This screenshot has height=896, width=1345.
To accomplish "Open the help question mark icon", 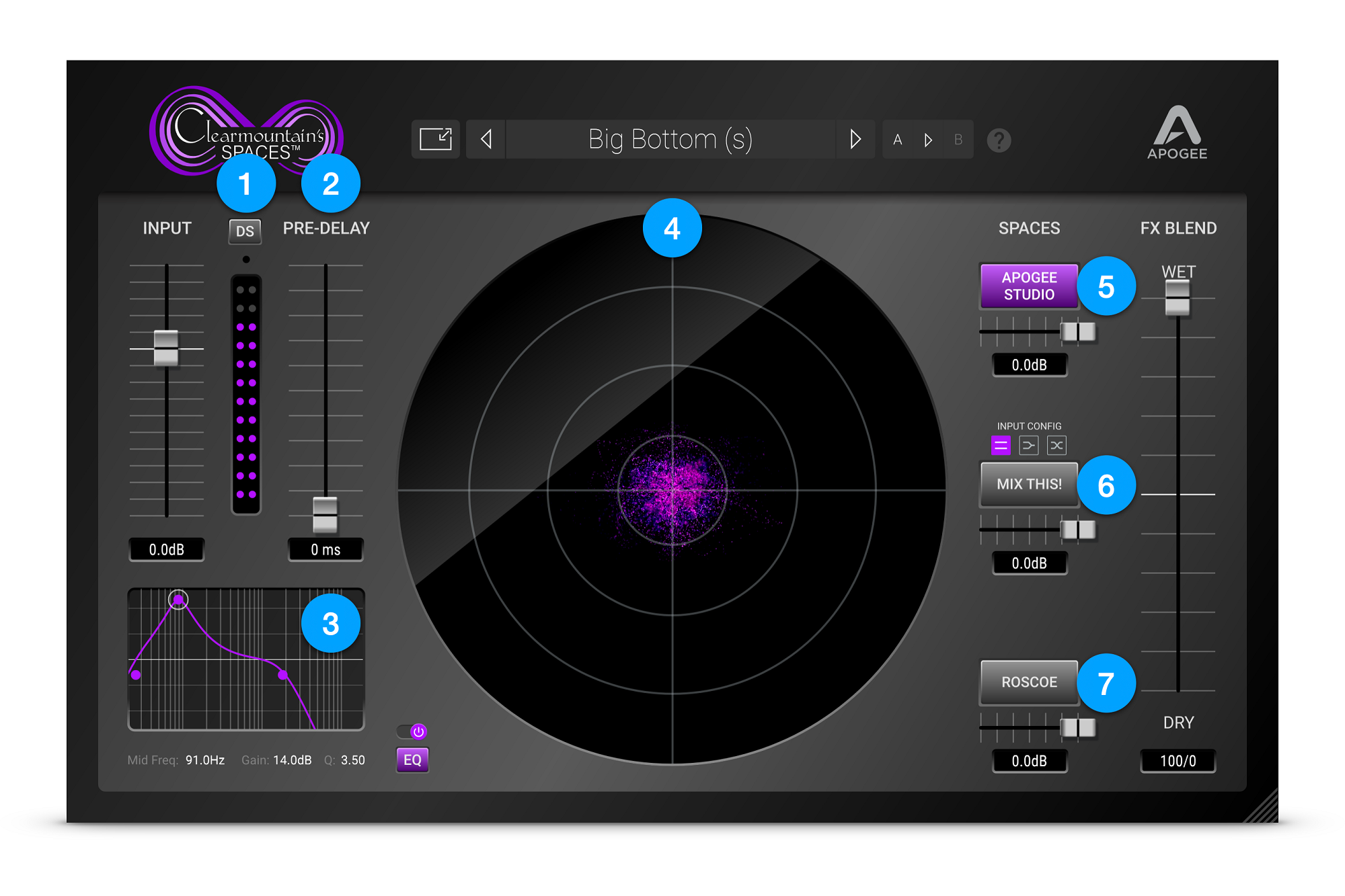I will (999, 140).
